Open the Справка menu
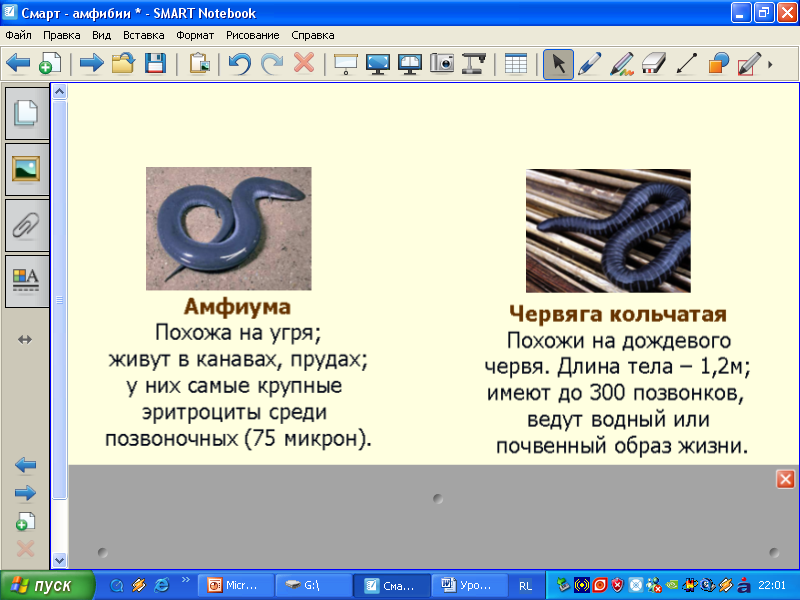Screen dimensions: 800x600 click(x=313, y=35)
